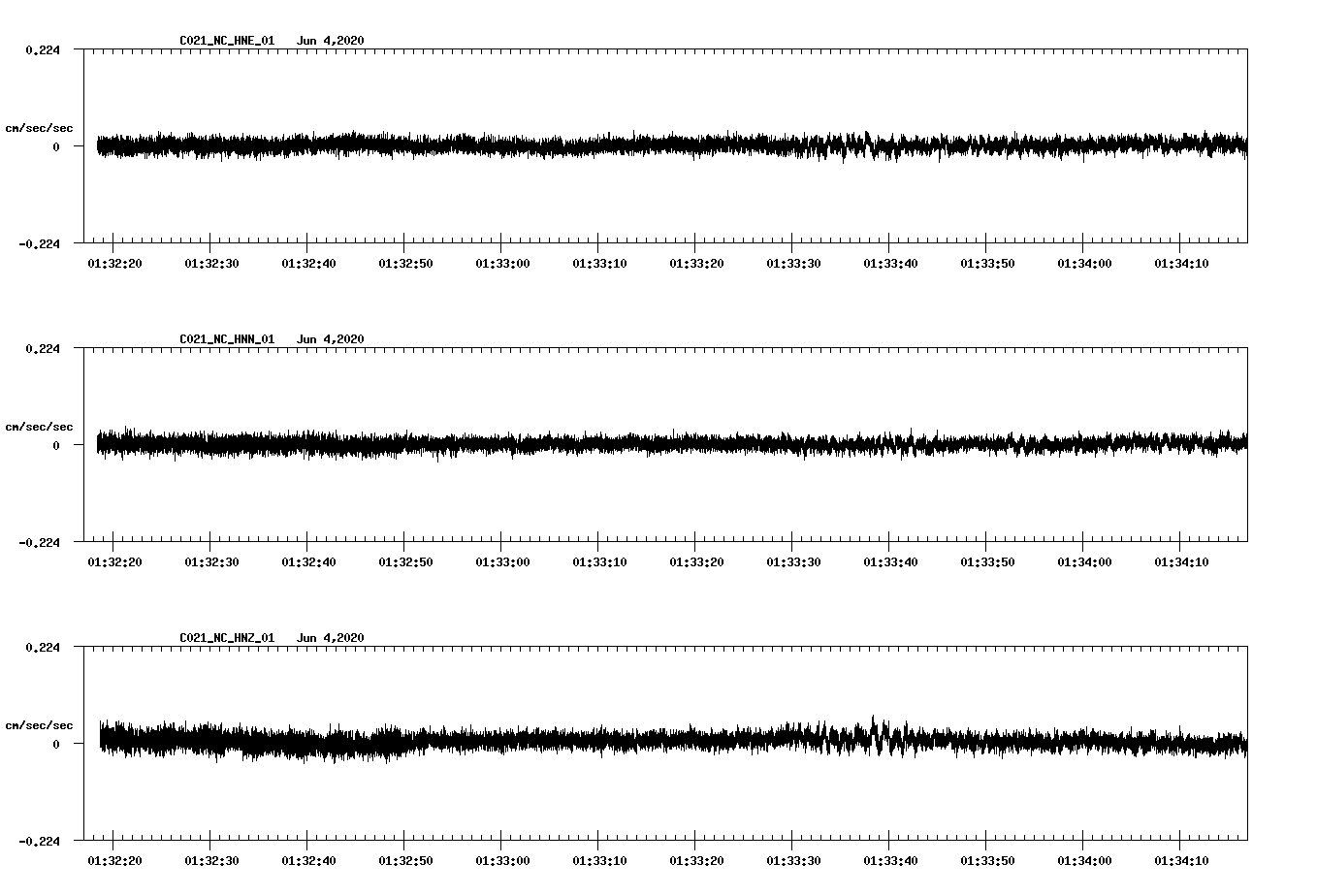
Task: Click 01:34:00 time label under HNN plot
Action: (x=1084, y=562)
